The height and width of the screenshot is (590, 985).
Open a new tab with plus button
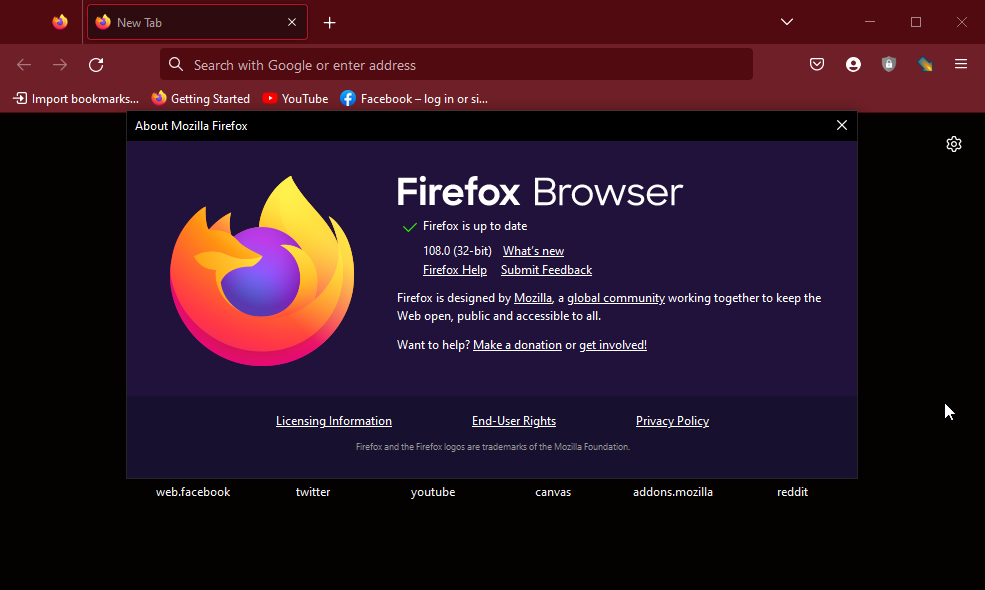pos(329,23)
